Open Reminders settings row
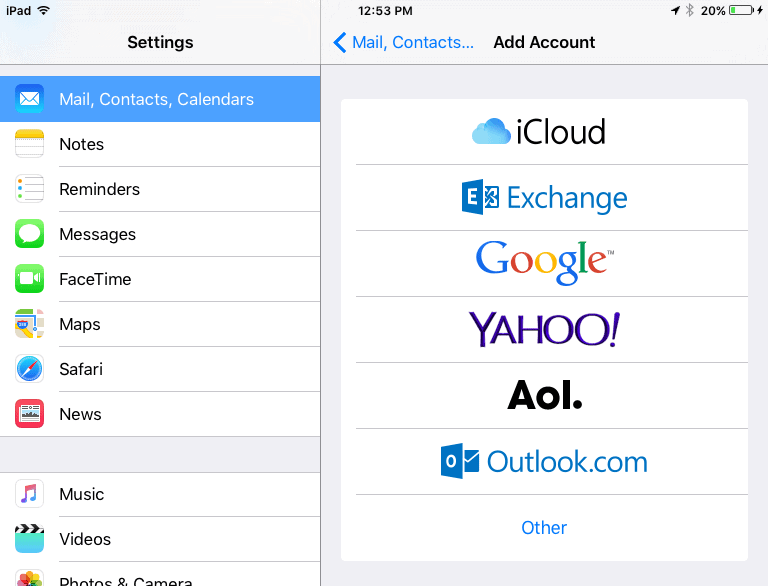768x586 pixels. 160,189
